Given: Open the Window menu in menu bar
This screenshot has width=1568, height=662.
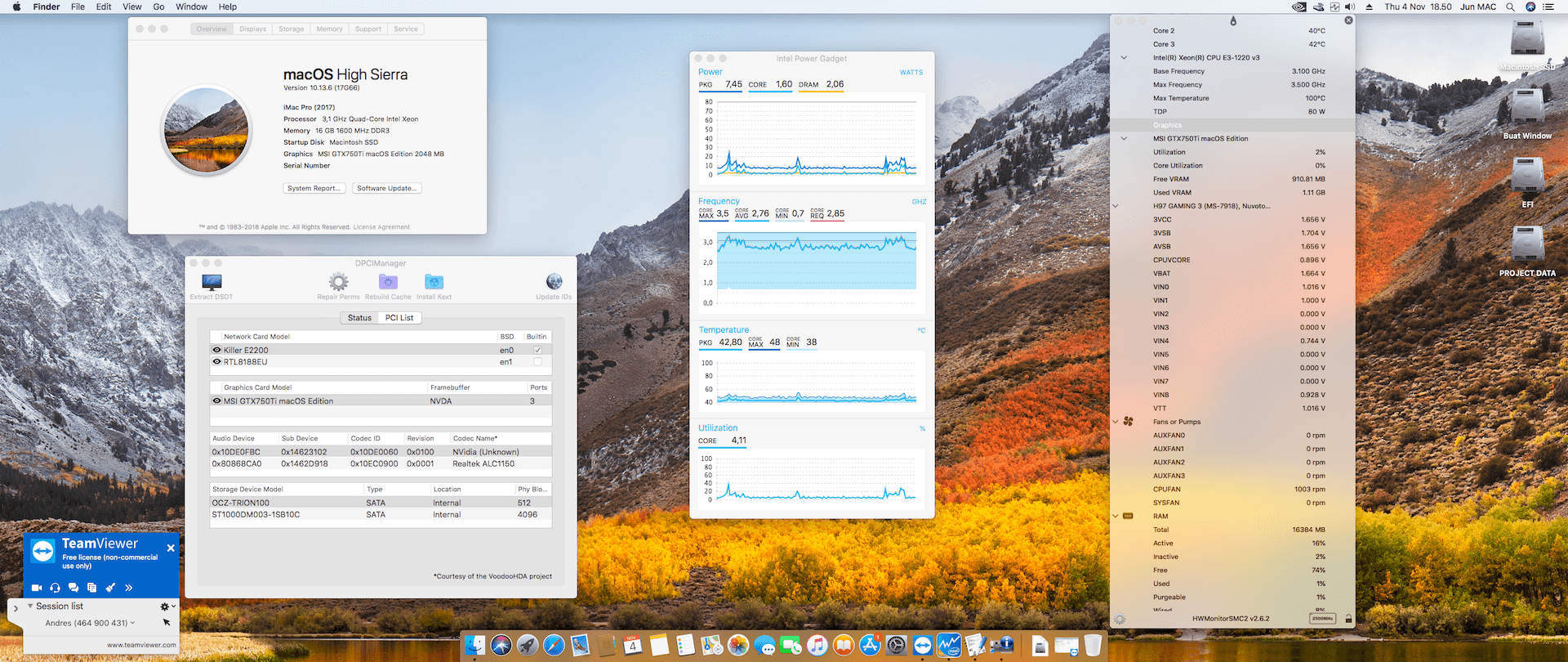Looking at the screenshot, I should [x=191, y=7].
